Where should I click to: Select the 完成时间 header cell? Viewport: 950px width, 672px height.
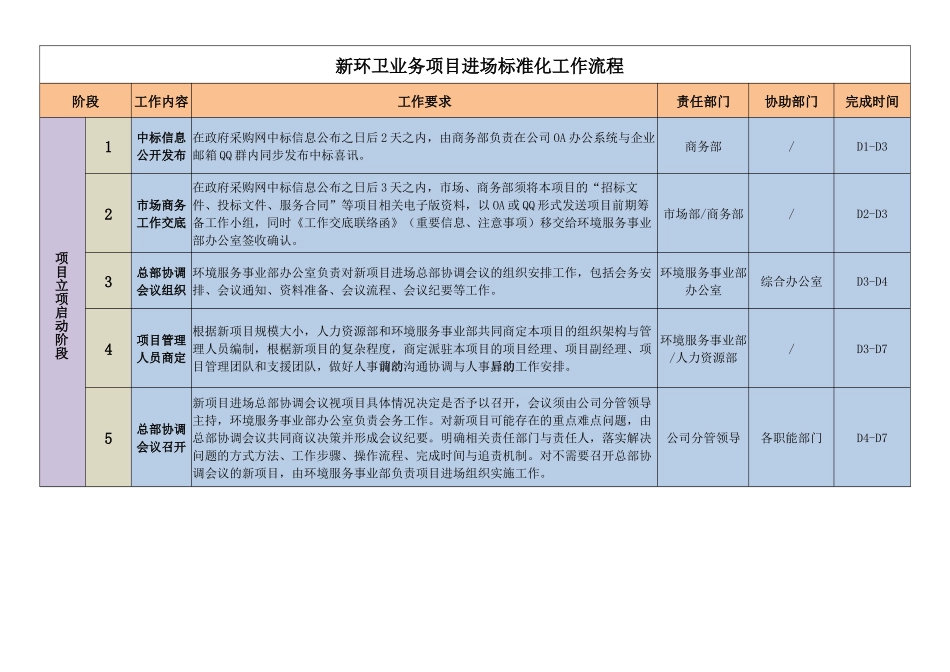point(872,101)
